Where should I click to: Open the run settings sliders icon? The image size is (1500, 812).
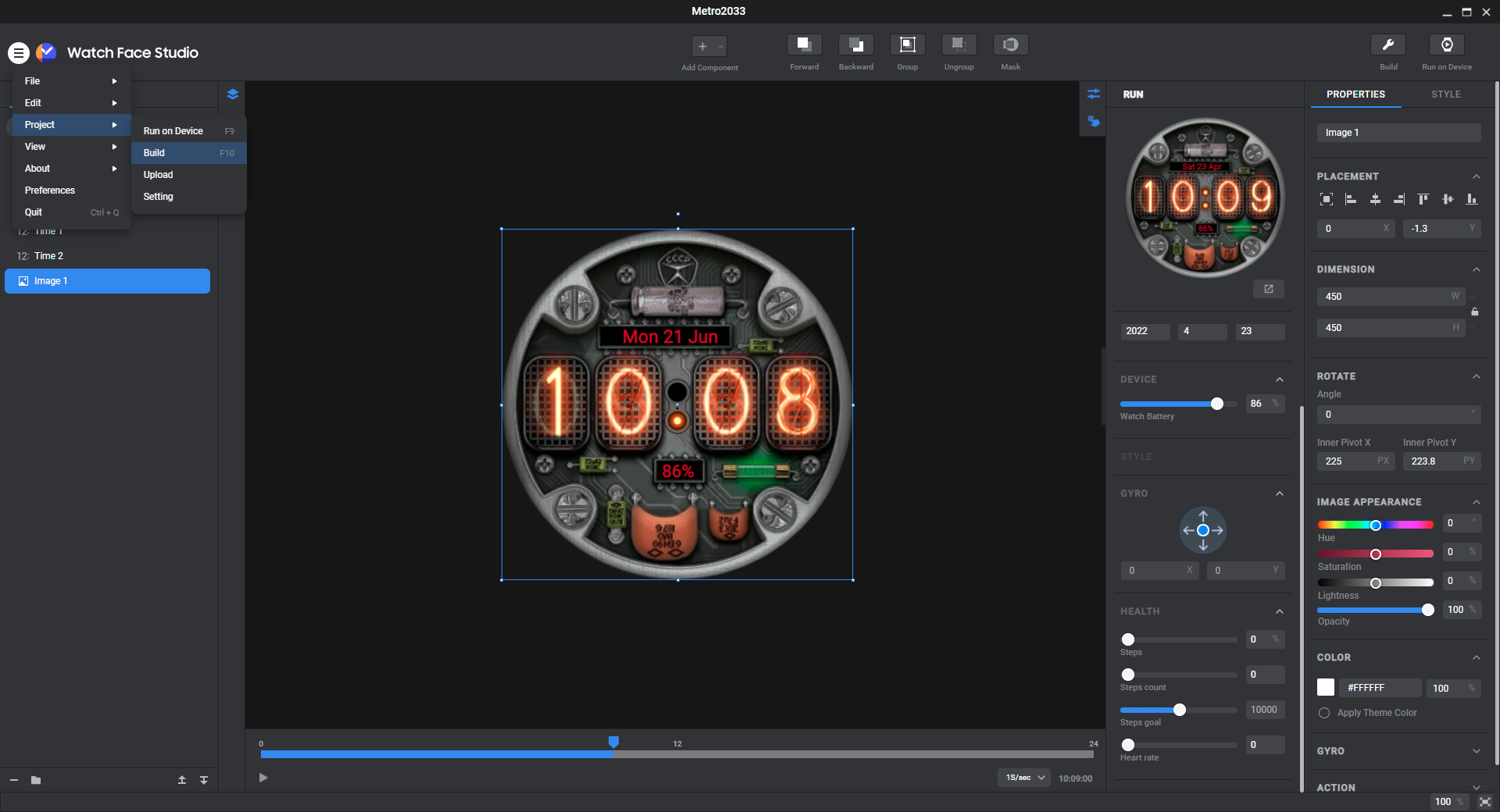click(1093, 94)
